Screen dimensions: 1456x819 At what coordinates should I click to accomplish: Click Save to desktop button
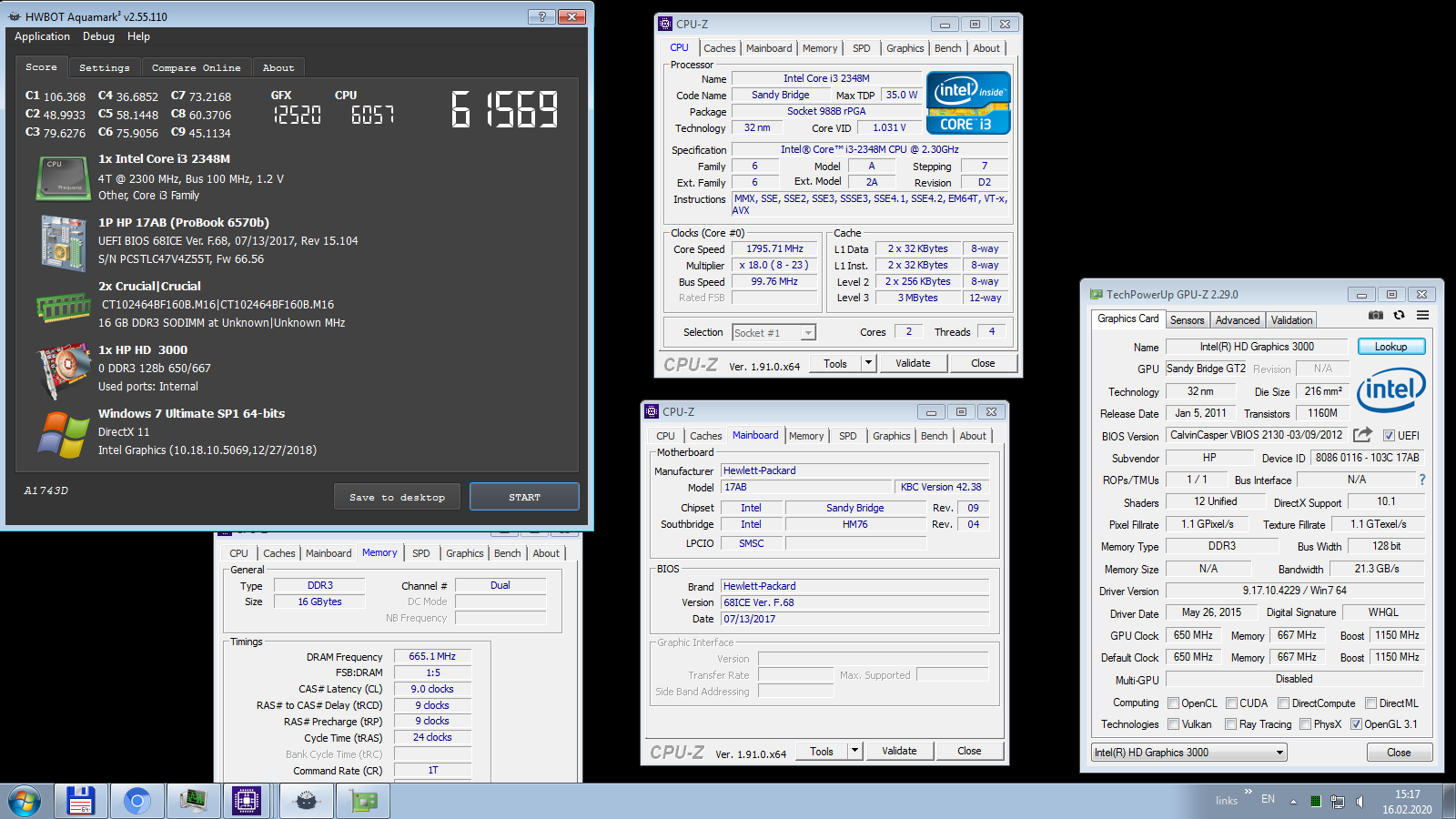click(397, 497)
